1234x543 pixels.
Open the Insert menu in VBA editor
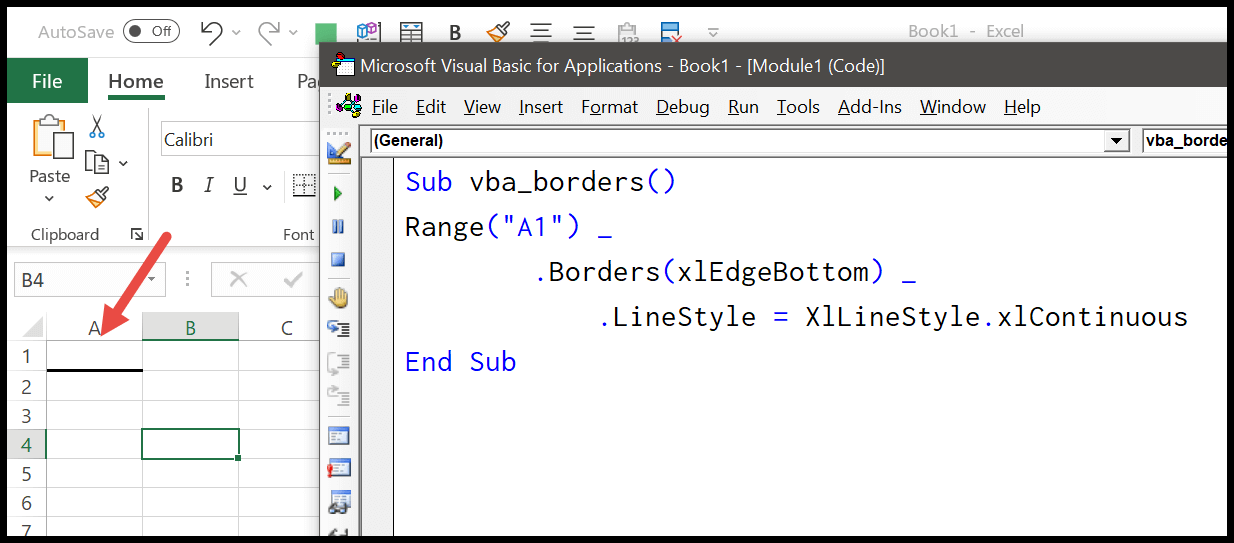541,107
